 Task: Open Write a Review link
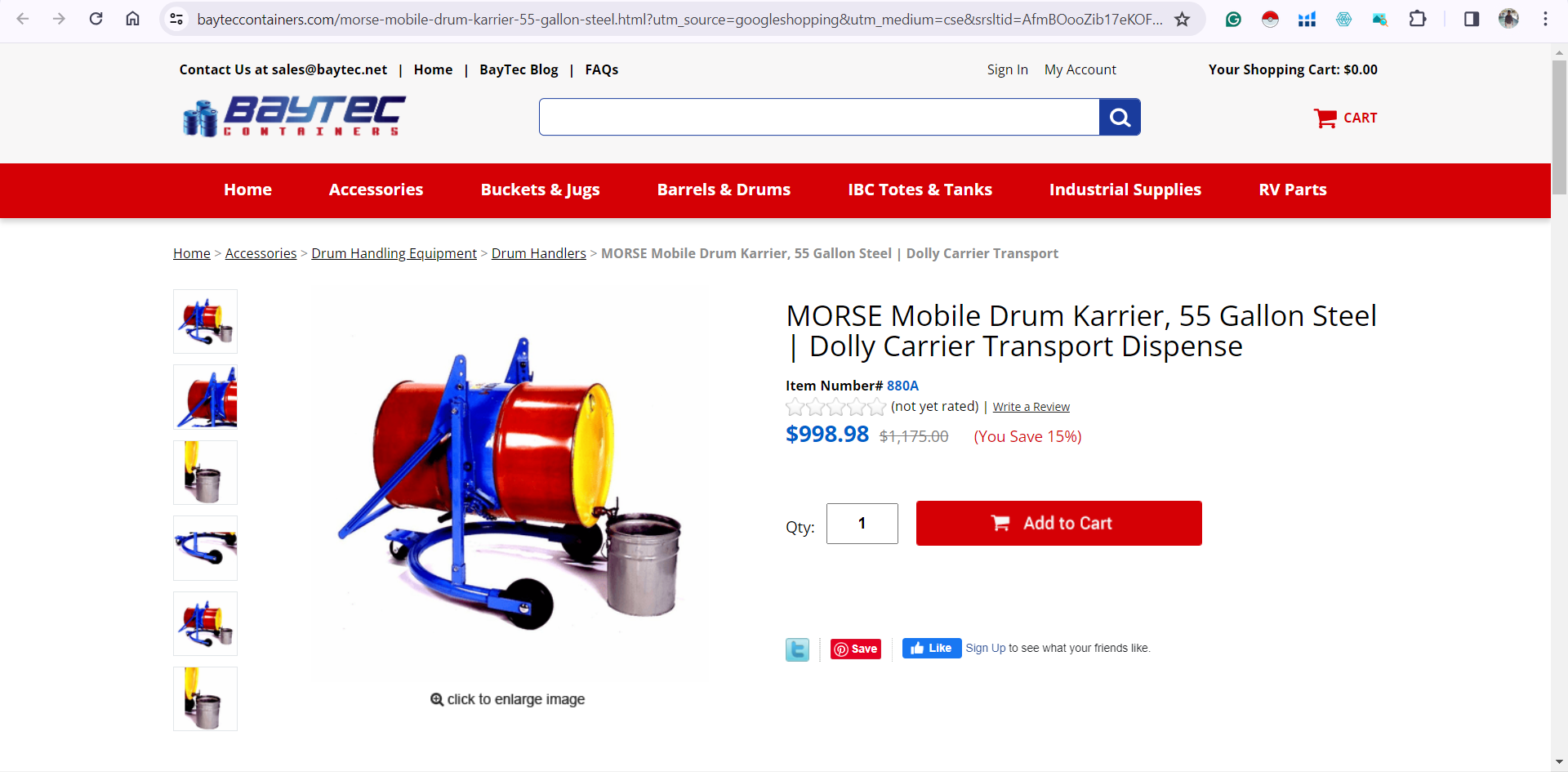(1031, 407)
